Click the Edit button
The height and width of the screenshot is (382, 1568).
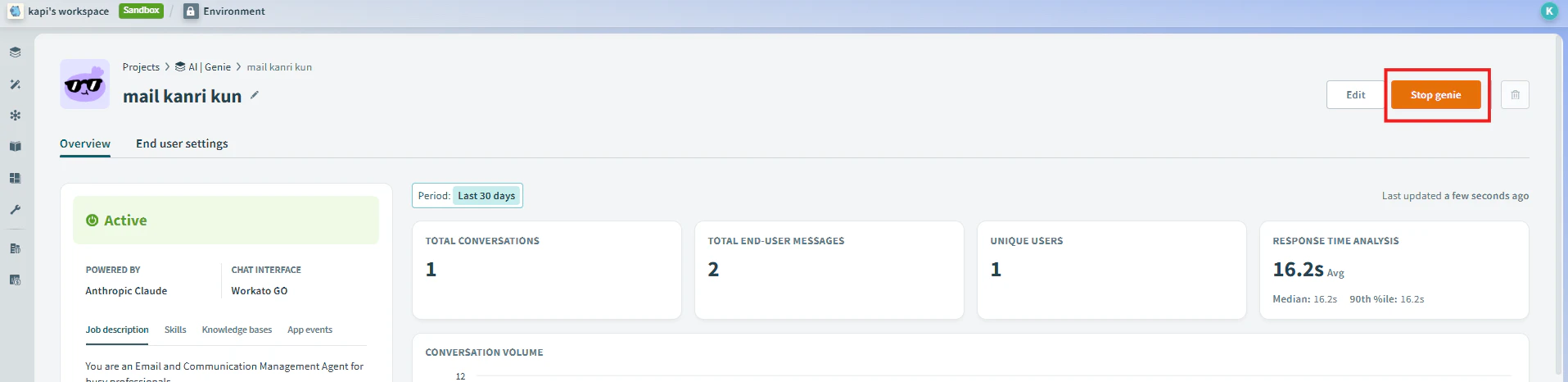(1355, 95)
